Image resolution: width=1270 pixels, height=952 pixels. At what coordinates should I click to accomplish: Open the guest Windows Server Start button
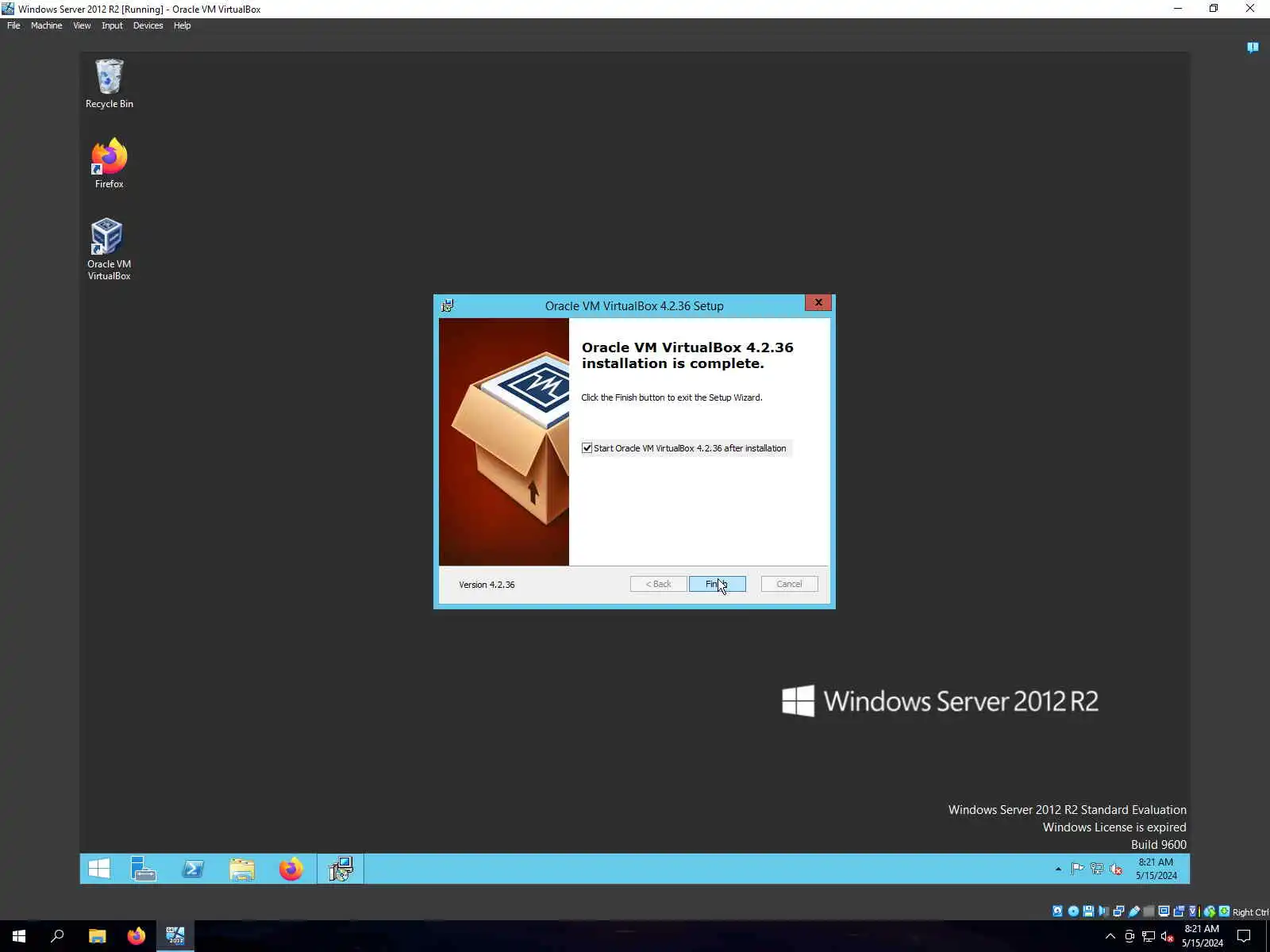point(99,869)
